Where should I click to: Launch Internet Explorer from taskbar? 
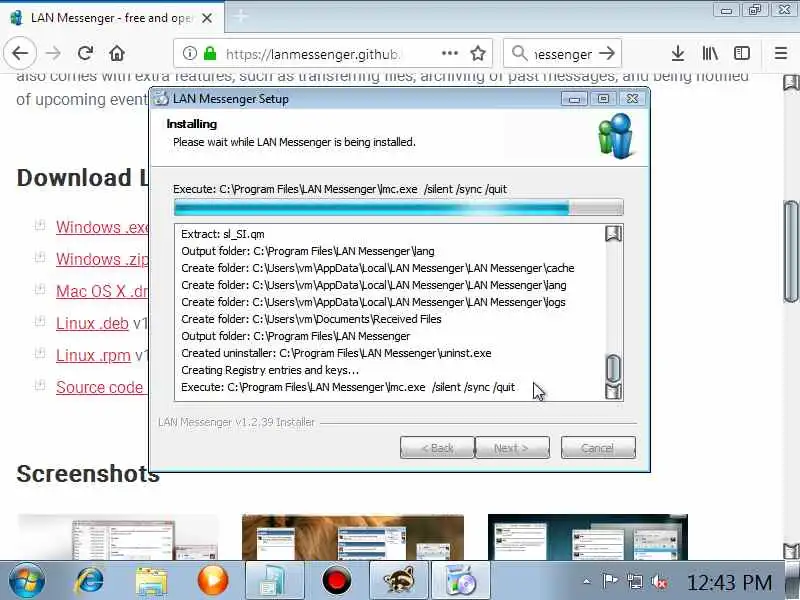click(x=90, y=581)
